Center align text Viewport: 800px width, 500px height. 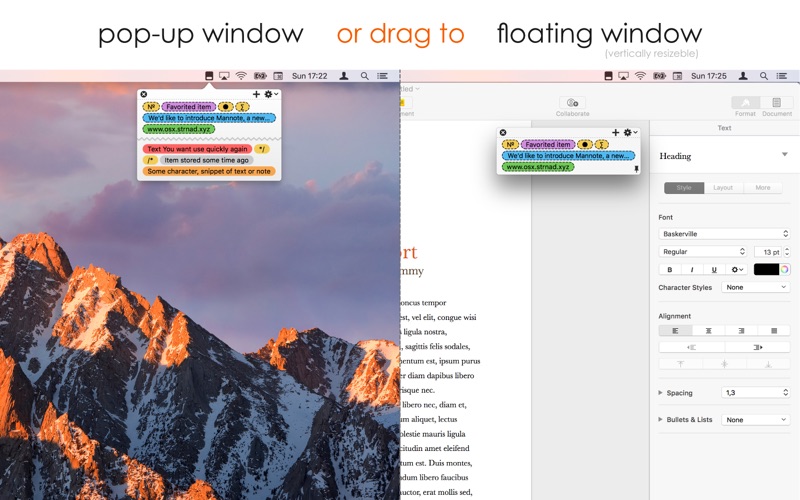pos(708,331)
